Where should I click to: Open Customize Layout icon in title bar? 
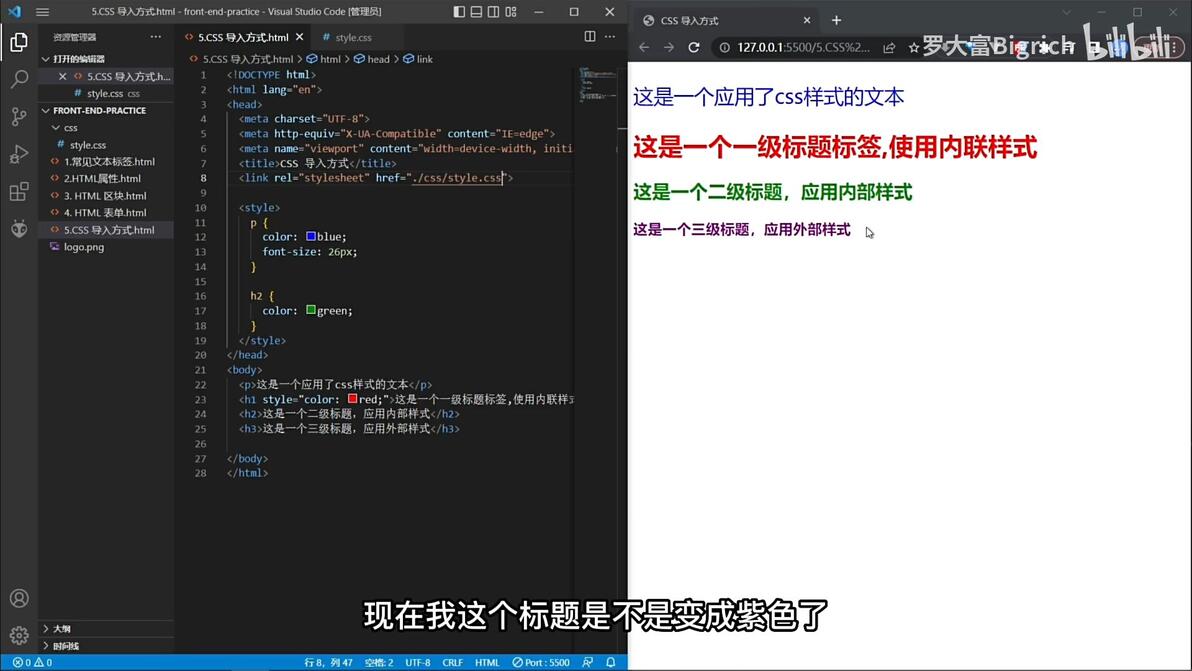point(512,11)
